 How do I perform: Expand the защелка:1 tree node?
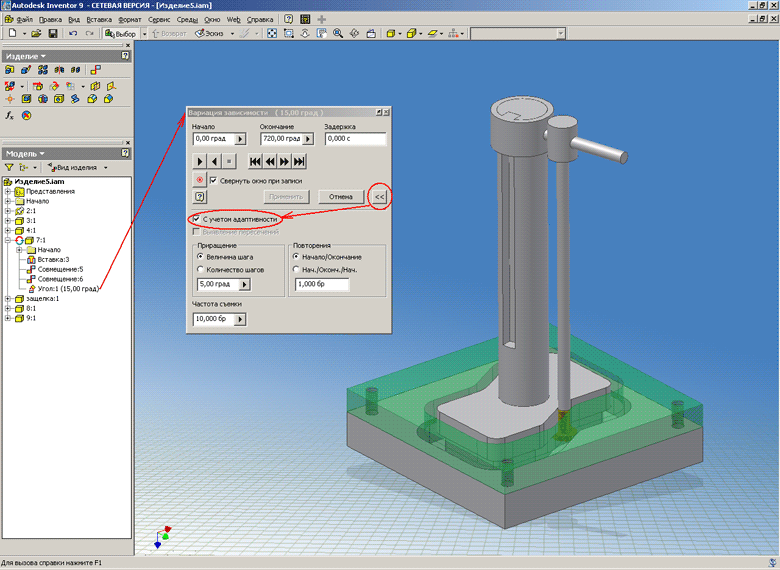click(x=7, y=299)
